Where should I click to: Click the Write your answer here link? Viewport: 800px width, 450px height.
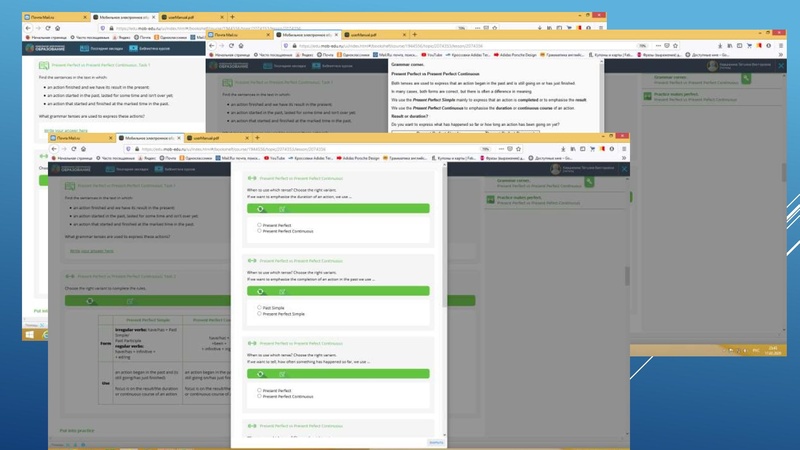coord(87,250)
